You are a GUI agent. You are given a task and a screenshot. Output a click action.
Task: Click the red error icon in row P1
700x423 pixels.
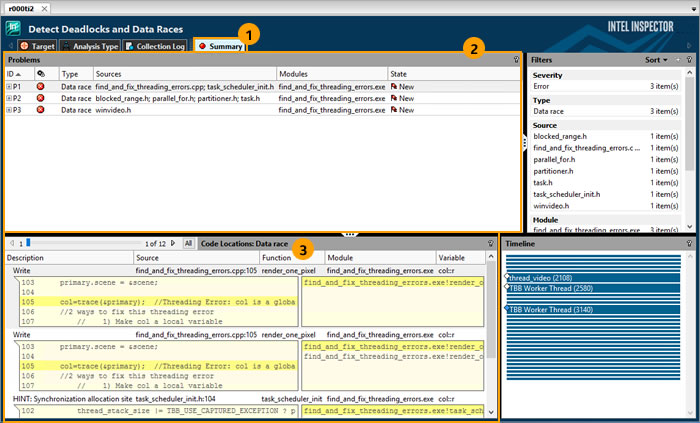click(42, 87)
